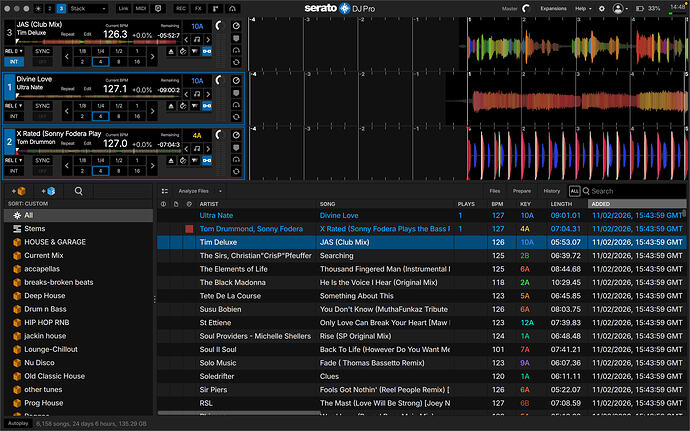The width and height of the screenshot is (690, 431).
Task: Toggle SYNC on Divine Love deck
Action: click(x=43, y=106)
